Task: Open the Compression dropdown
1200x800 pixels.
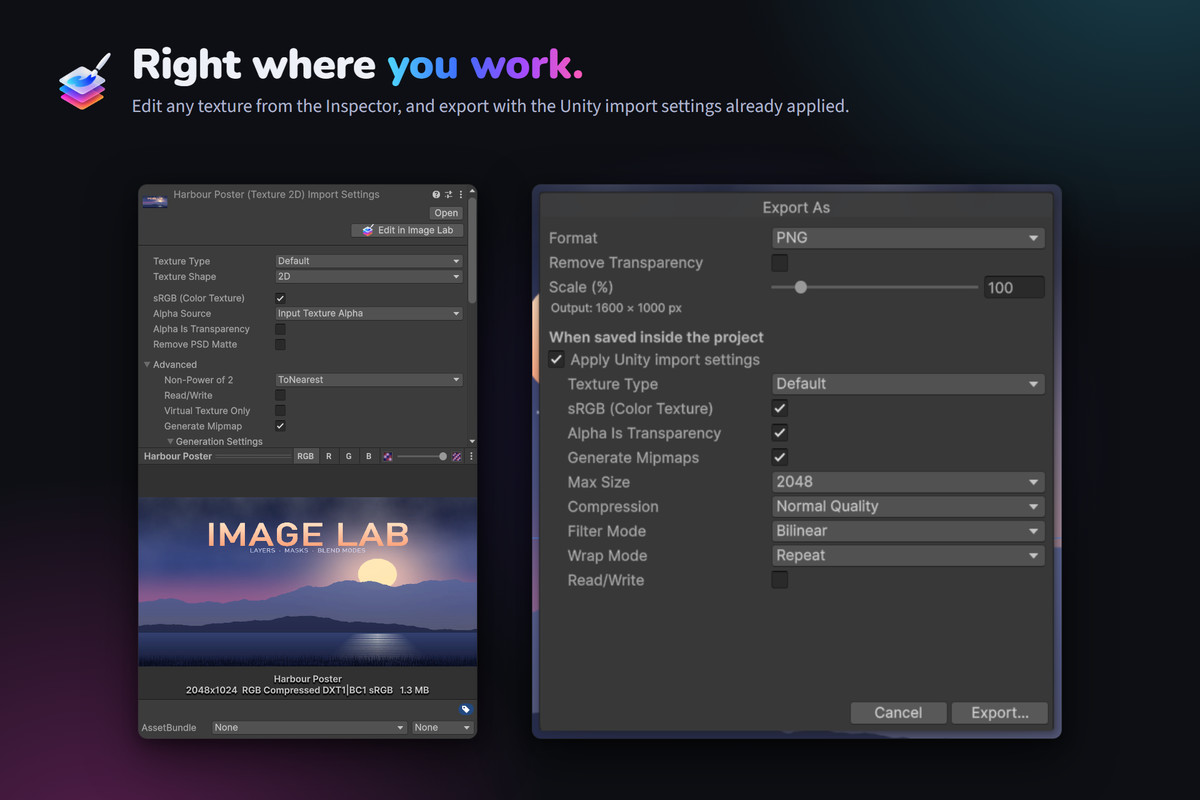Action: pos(908,507)
